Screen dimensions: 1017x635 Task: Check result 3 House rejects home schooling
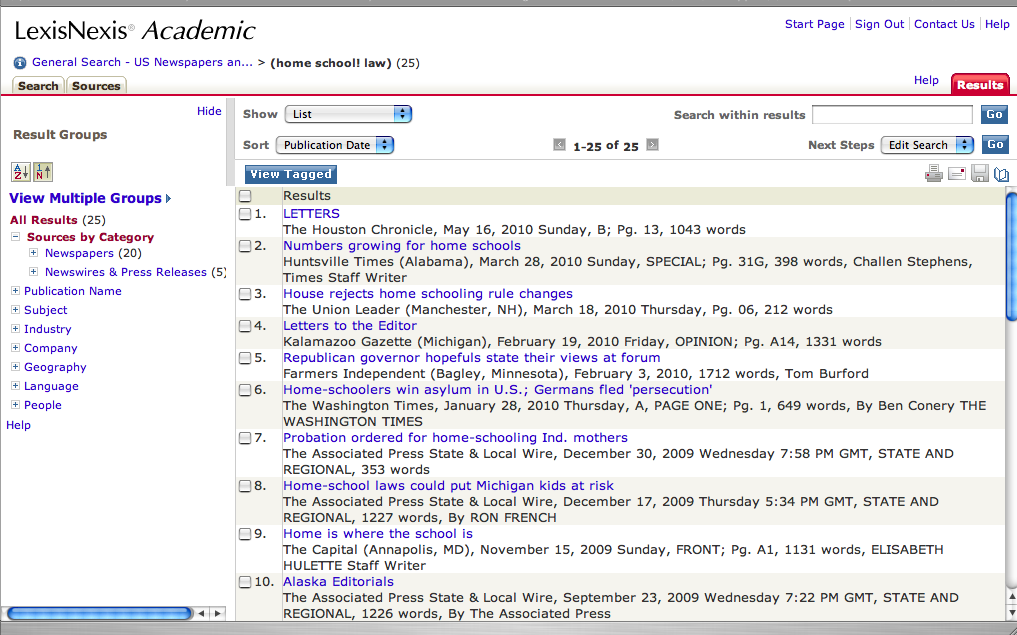245,294
